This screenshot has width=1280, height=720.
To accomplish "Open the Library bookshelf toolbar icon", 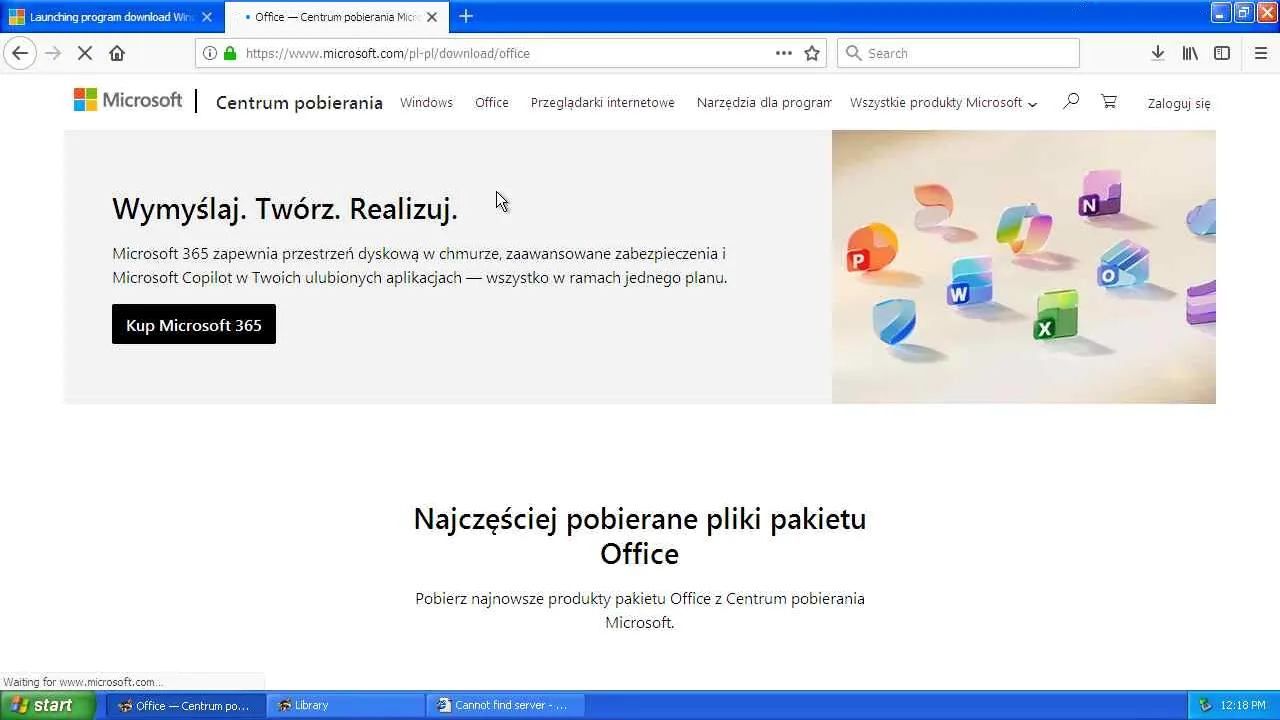I will pyautogui.click(x=1190, y=53).
